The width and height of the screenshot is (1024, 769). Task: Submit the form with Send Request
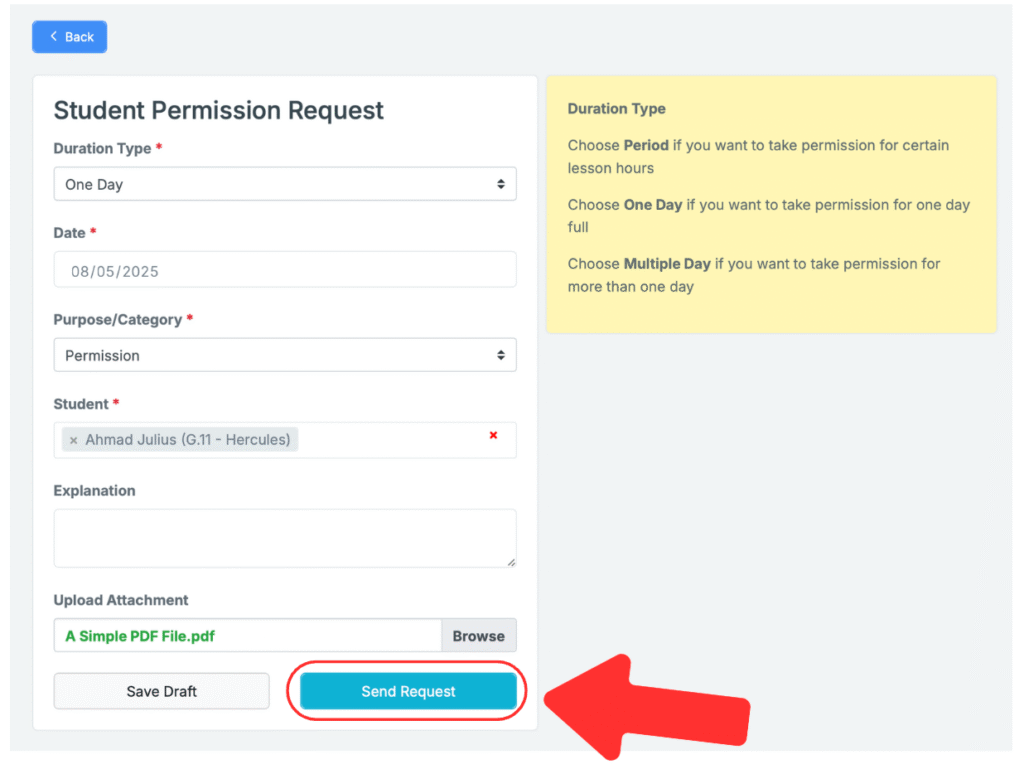[x=408, y=691]
